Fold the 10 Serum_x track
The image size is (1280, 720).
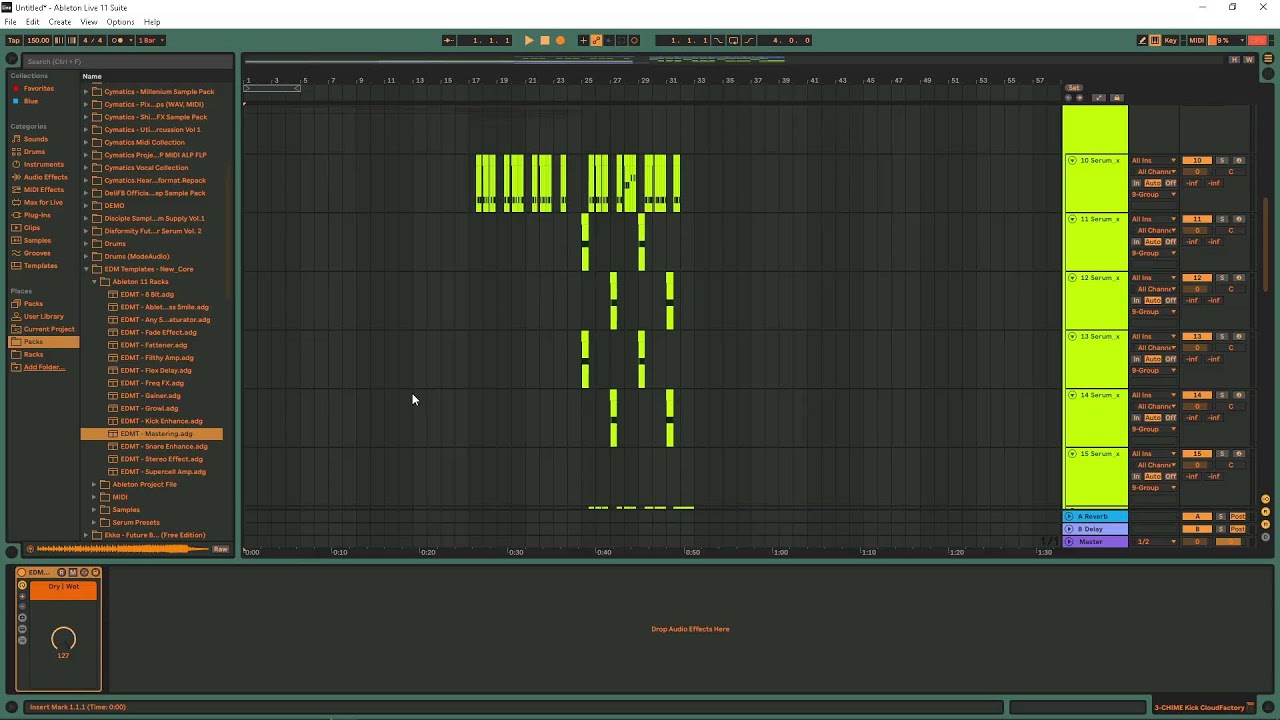pos(1072,160)
